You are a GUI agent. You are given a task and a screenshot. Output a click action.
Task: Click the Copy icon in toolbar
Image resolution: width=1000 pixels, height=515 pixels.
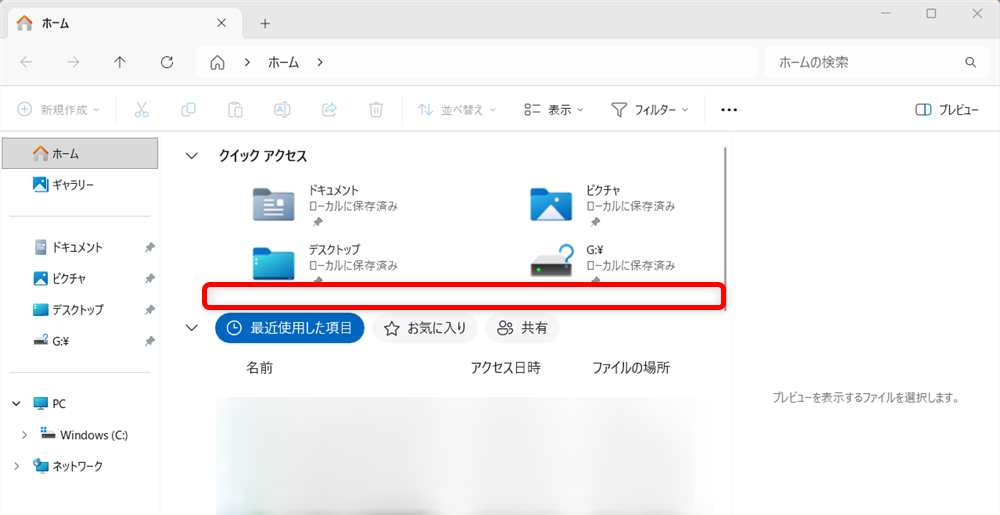[188, 110]
